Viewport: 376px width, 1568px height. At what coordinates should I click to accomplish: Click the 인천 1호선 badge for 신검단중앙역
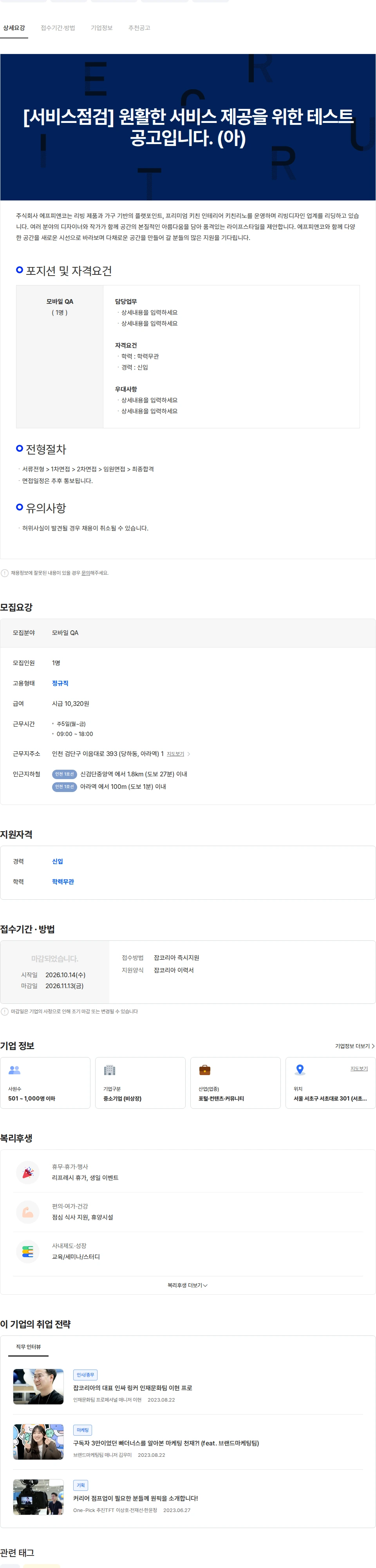[64, 774]
